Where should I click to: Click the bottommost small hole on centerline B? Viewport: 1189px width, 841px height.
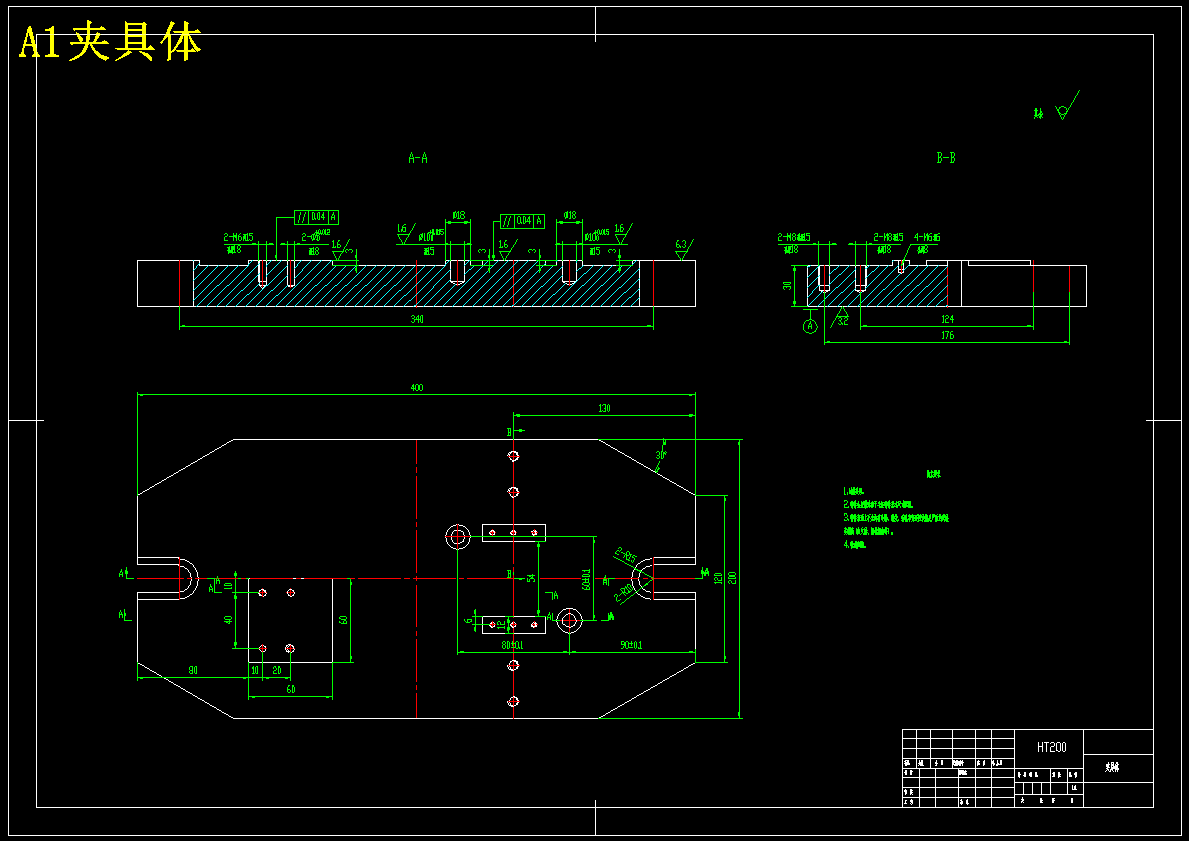pos(513,701)
